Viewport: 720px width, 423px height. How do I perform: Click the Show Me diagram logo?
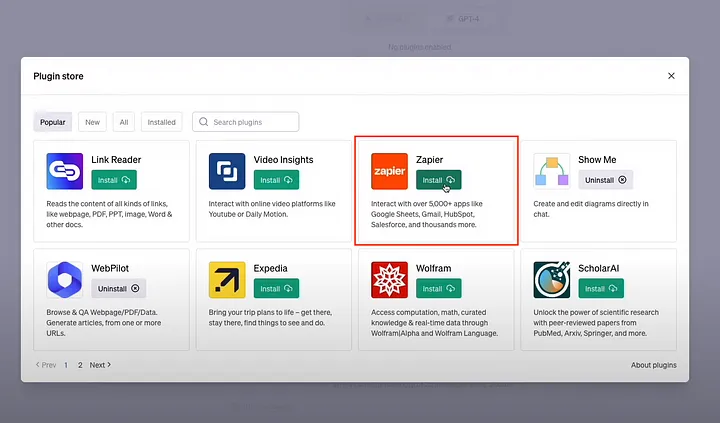tap(551, 171)
